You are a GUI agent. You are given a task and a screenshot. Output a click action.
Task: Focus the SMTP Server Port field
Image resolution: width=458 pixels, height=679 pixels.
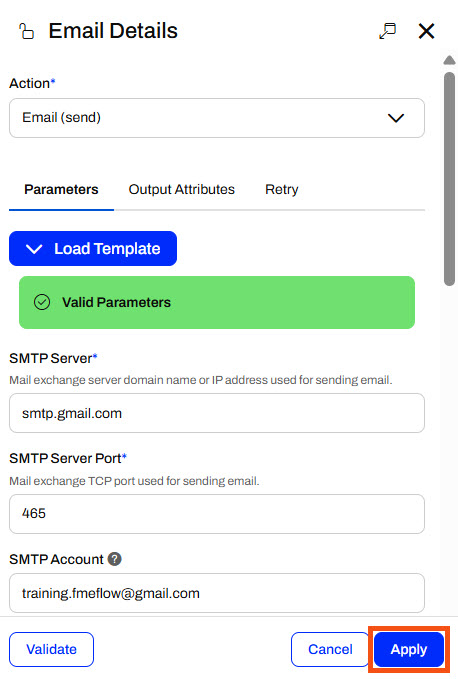coord(217,514)
